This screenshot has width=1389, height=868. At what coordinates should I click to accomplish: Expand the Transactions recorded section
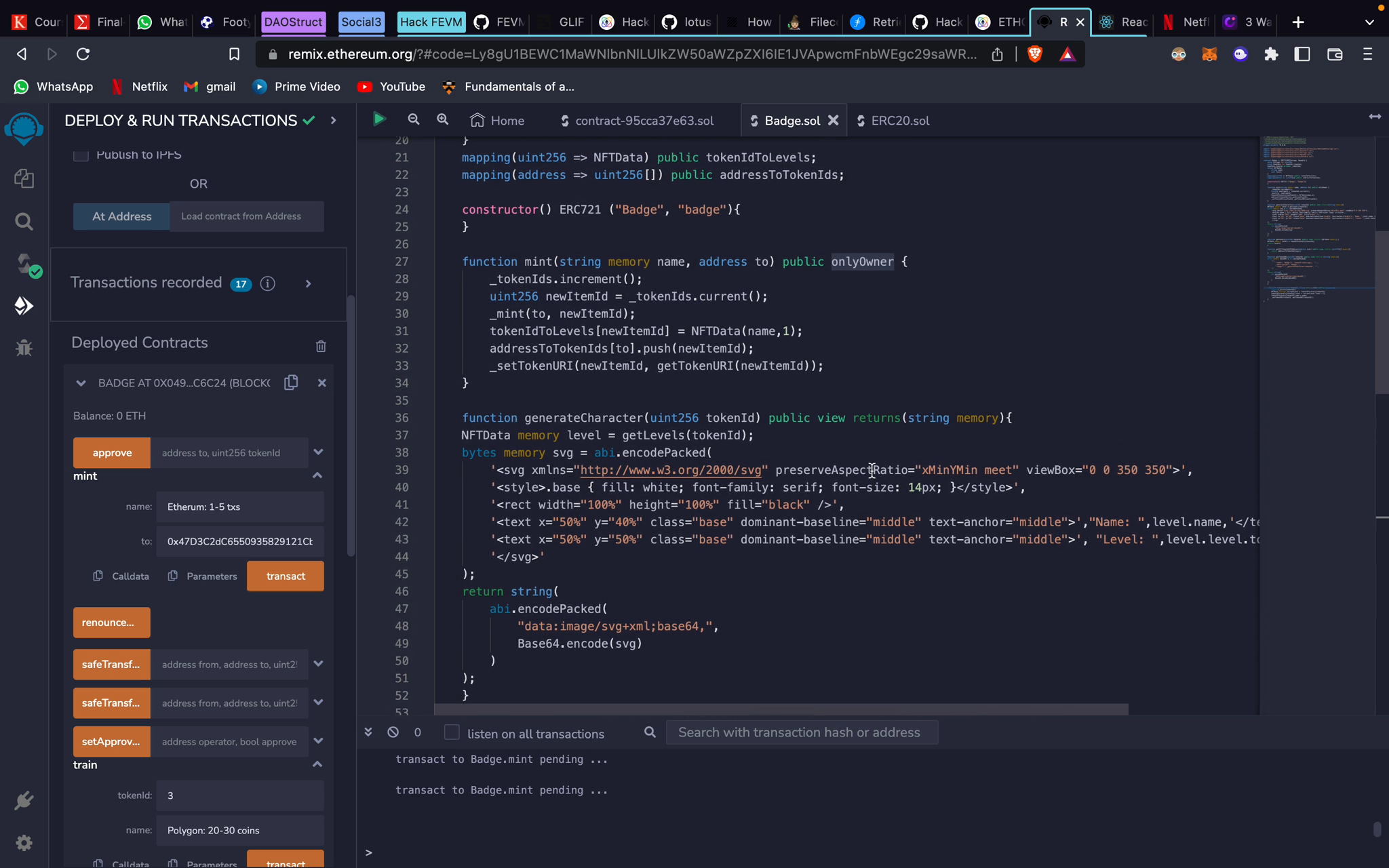pos(308,283)
